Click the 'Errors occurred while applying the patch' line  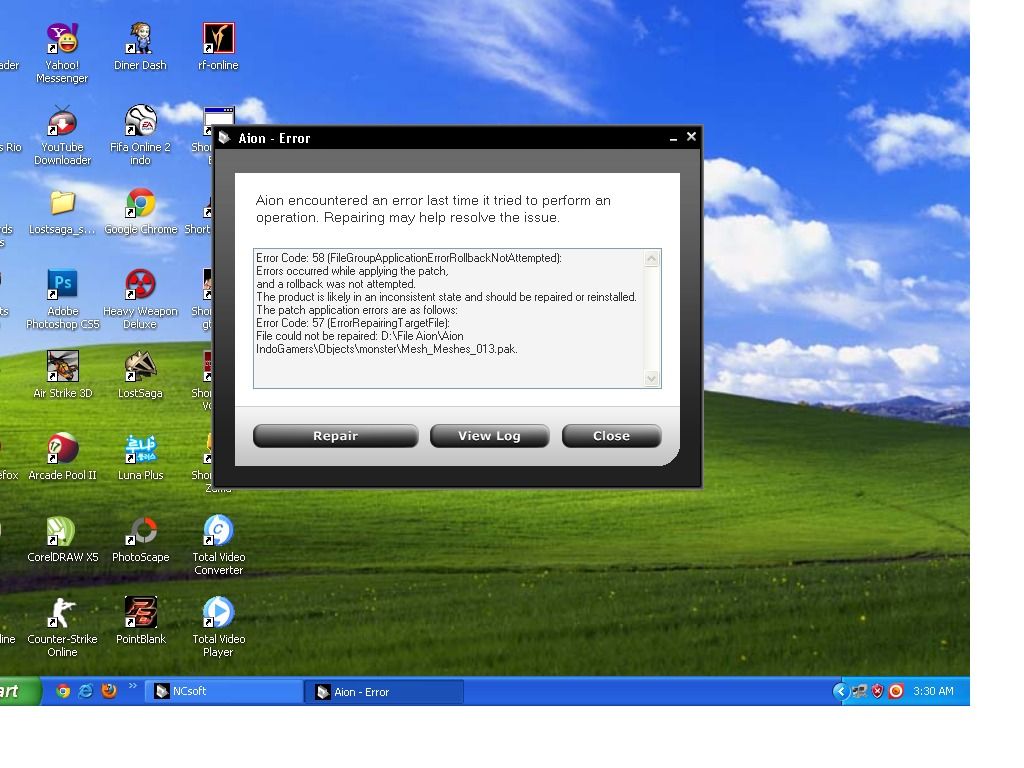pos(352,271)
